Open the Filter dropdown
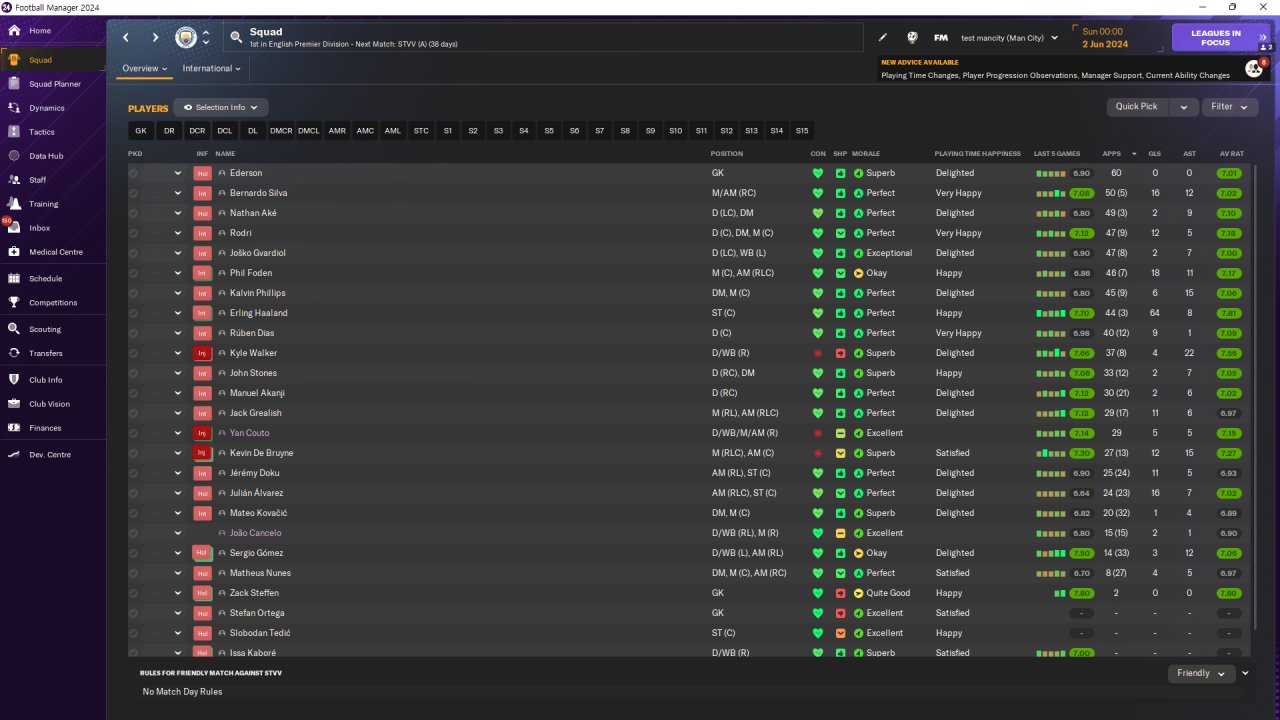Image resolution: width=1280 pixels, height=720 pixels. tap(1229, 107)
